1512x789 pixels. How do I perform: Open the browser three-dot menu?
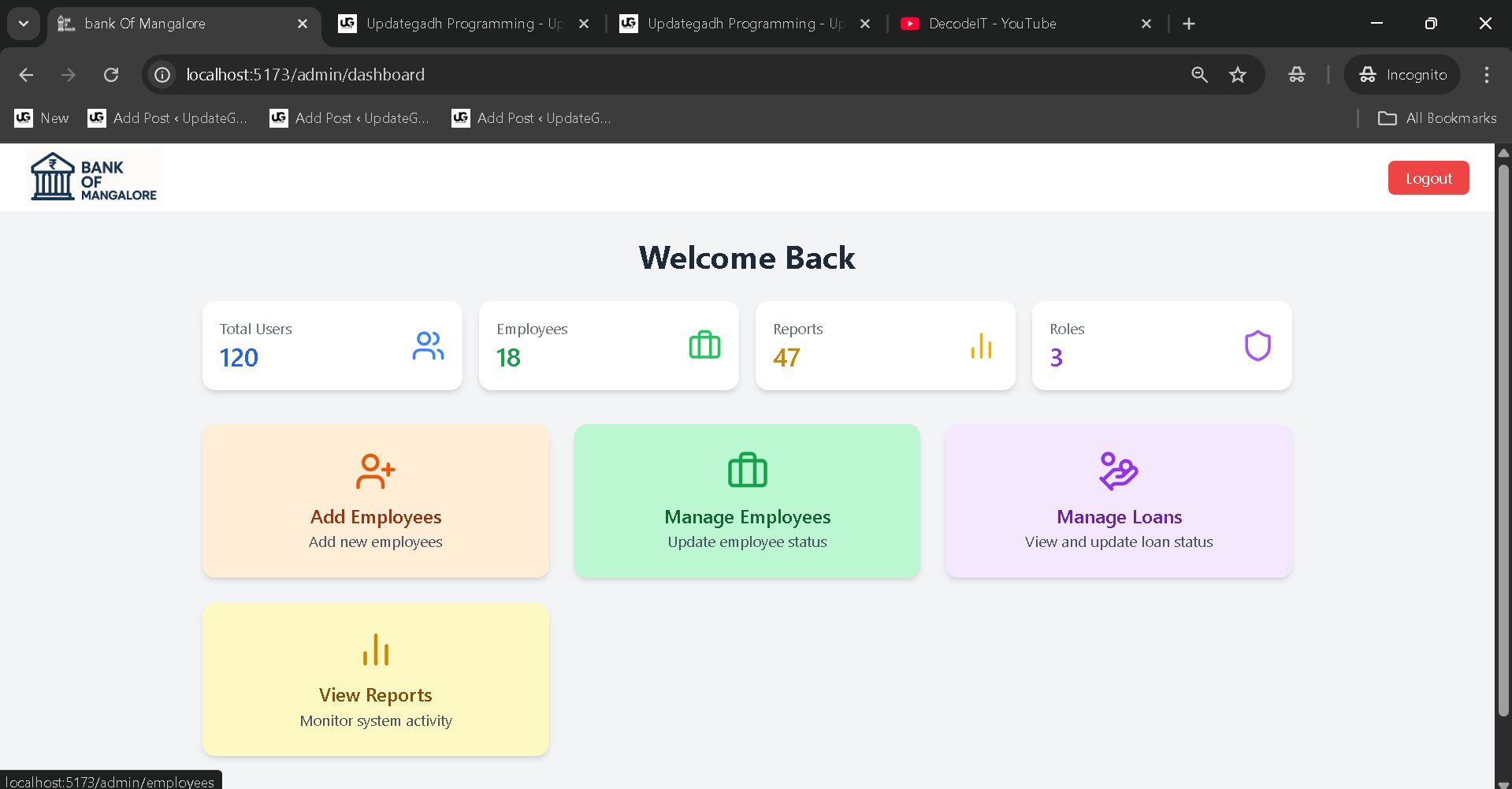point(1486,74)
